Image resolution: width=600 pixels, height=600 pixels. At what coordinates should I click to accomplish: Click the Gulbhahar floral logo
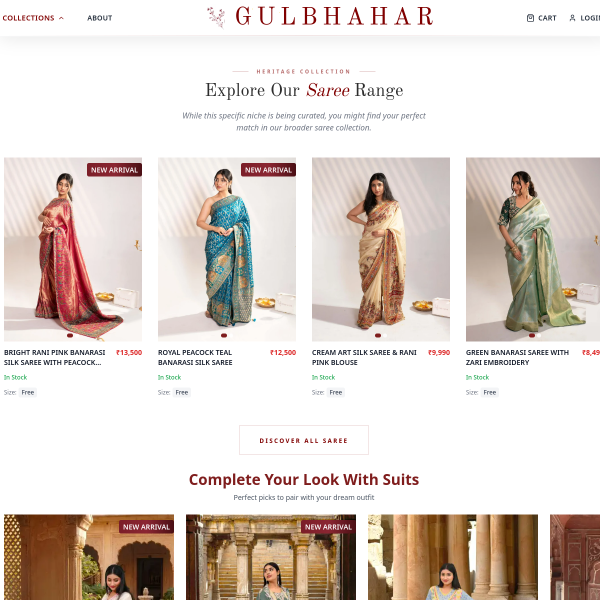tap(216, 17)
